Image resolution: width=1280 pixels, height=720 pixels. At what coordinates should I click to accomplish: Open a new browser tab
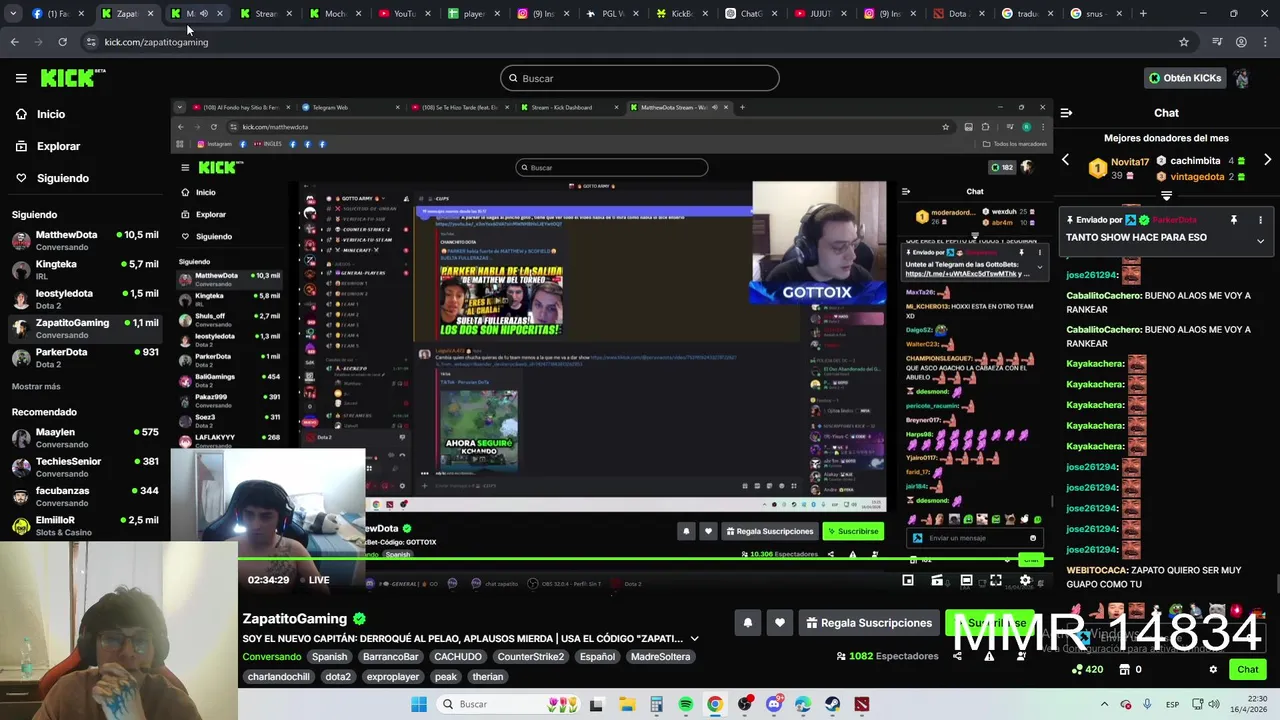tap(1143, 13)
